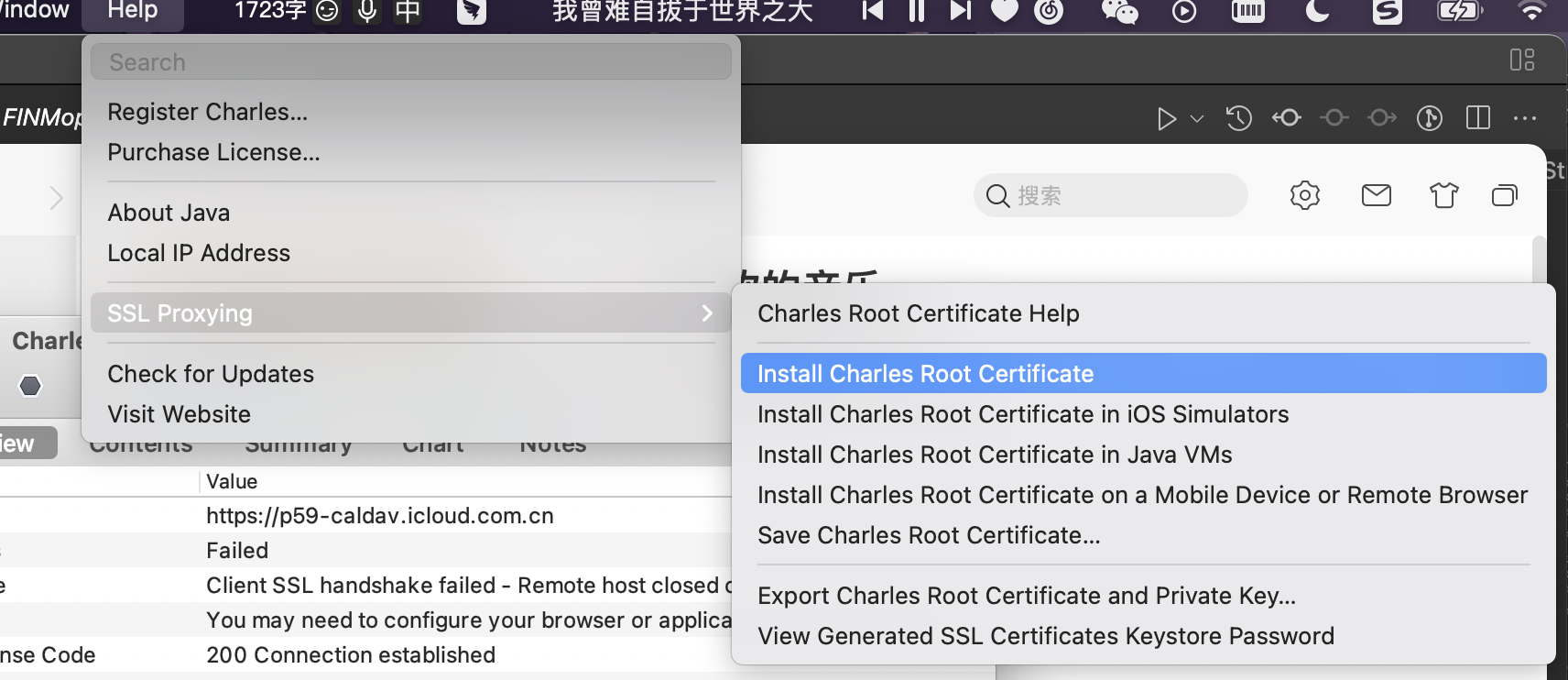Skip to previous track in menu bar
Image resolution: width=1568 pixels, height=680 pixels.
tap(873, 11)
